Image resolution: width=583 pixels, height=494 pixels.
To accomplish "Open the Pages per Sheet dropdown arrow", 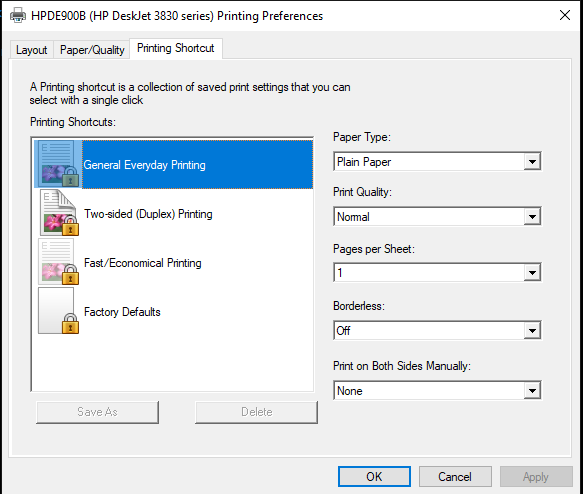I will [532, 273].
